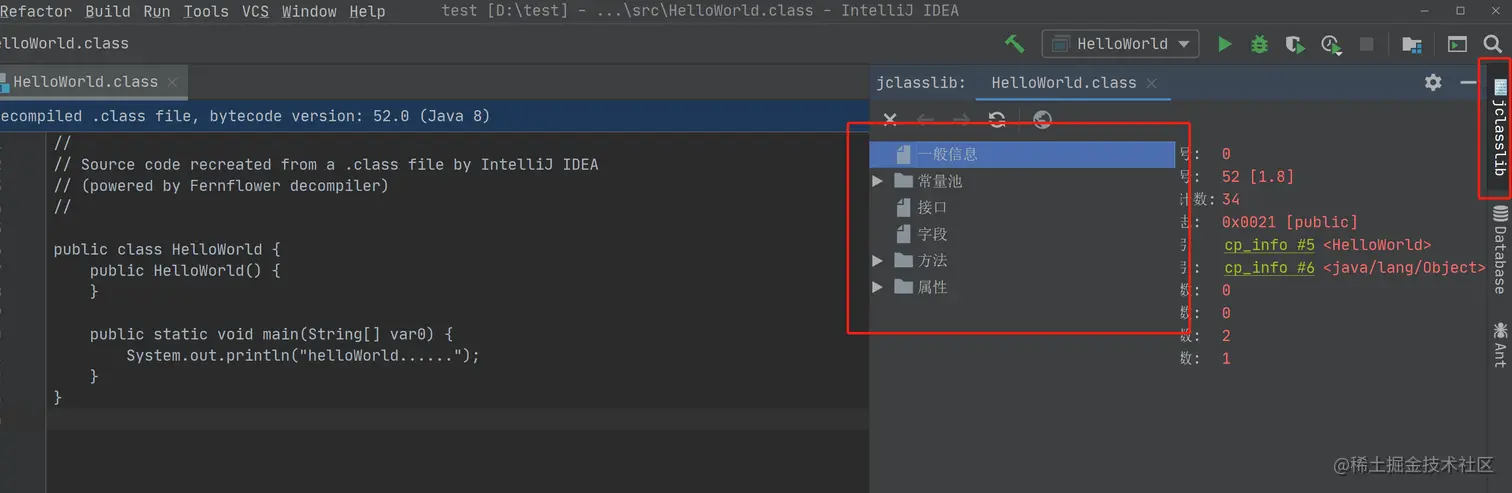The height and width of the screenshot is (493, 1512).
Task: Open the Build menu
Action: (x=108, y=11)
